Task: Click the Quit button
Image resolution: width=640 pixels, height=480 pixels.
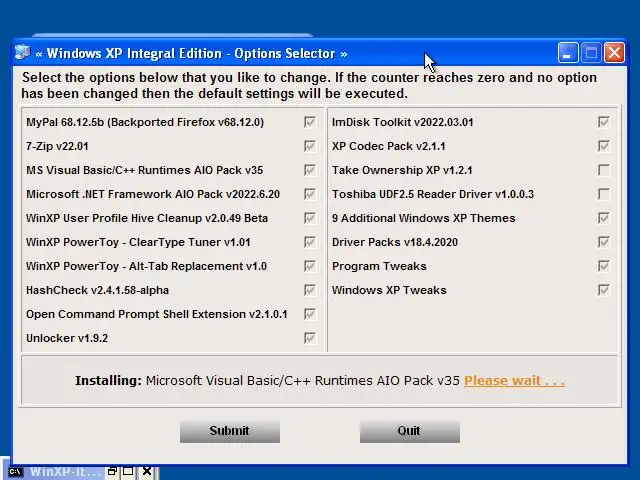Action: [x=409, y=431]
